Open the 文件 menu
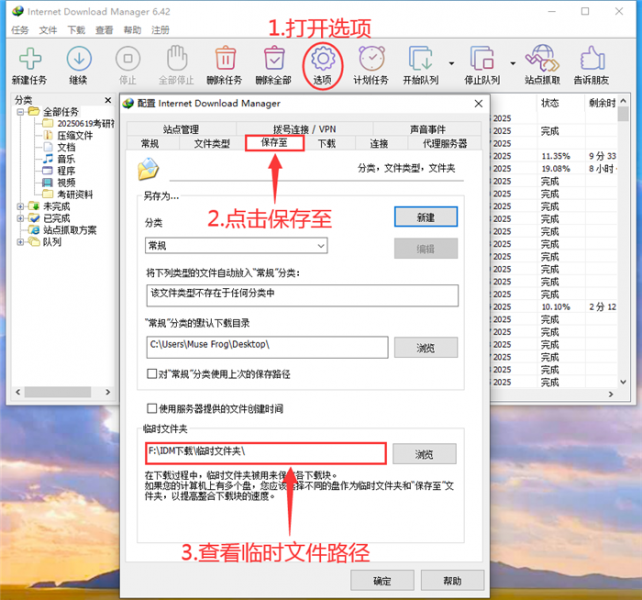The width and height of the screenshot is (642, 600). pyautogui.click(x=48, y=30)
